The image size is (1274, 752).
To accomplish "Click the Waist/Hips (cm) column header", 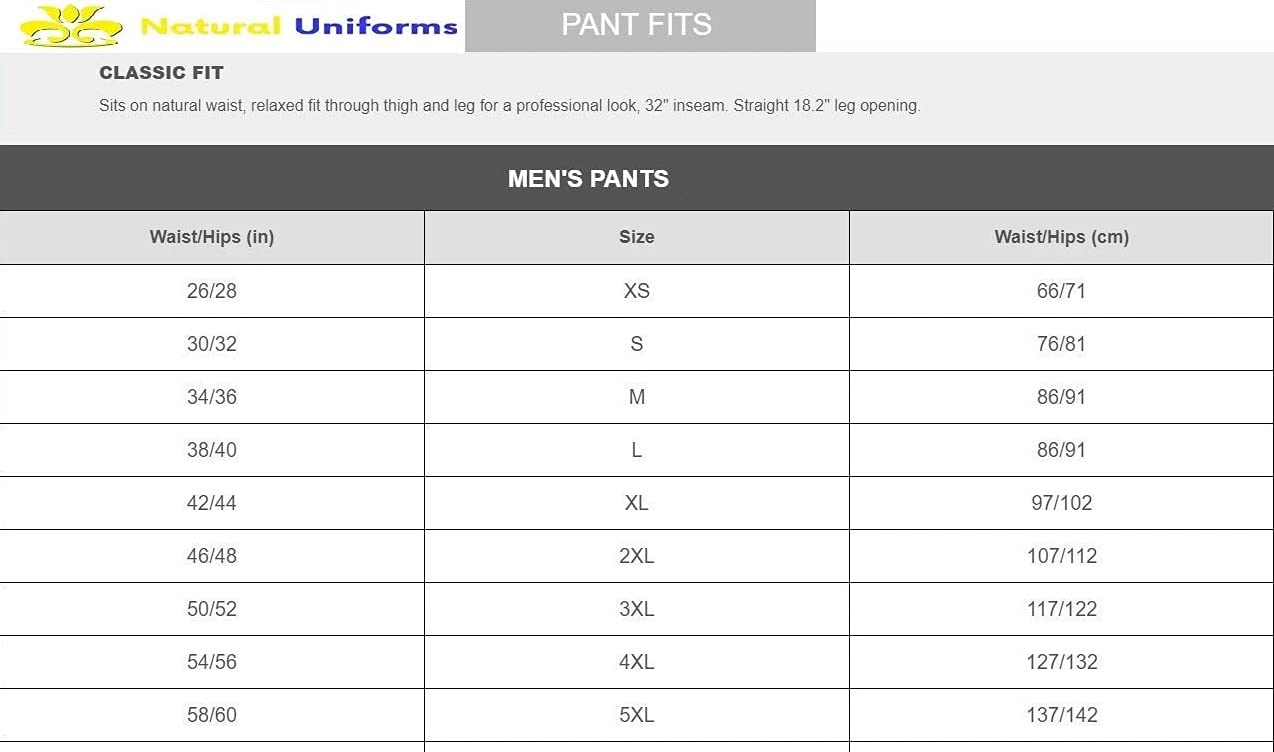I will 1061,237.
